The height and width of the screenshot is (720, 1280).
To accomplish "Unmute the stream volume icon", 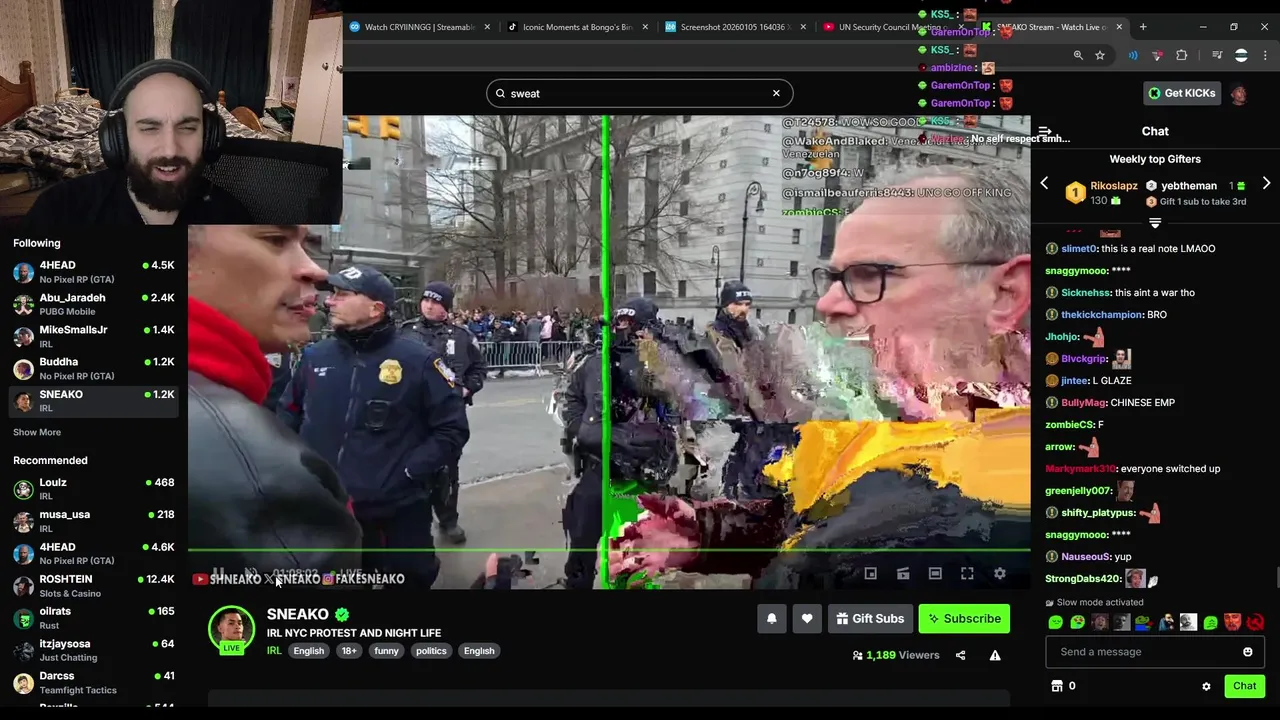I will pos(251,574).
